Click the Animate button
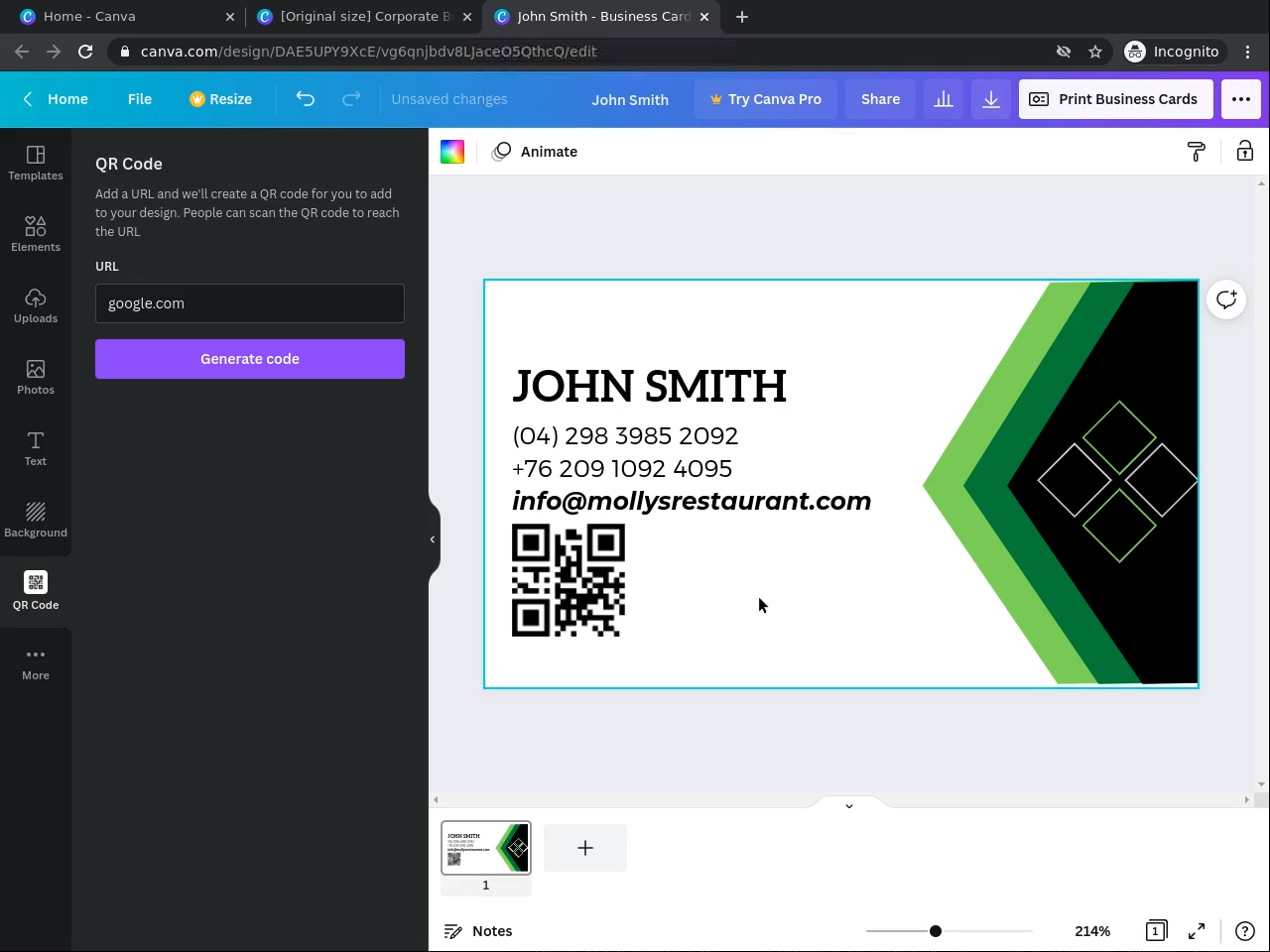The width and height of the screenshot is (1270, 952). click(x=535, y=152)
